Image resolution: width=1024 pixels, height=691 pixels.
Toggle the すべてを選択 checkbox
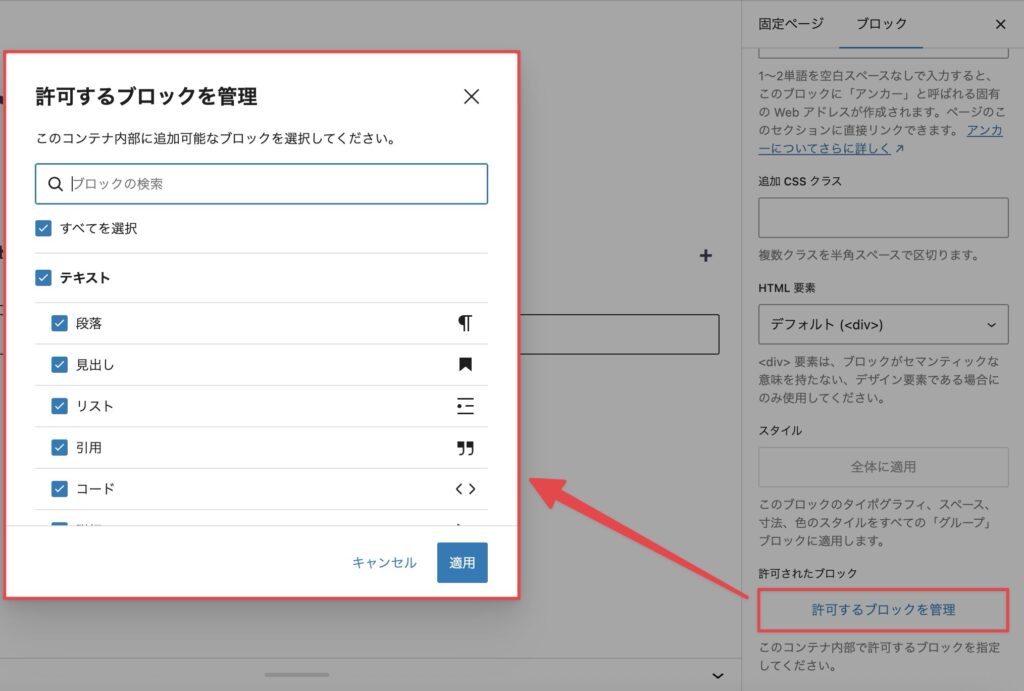43,228
